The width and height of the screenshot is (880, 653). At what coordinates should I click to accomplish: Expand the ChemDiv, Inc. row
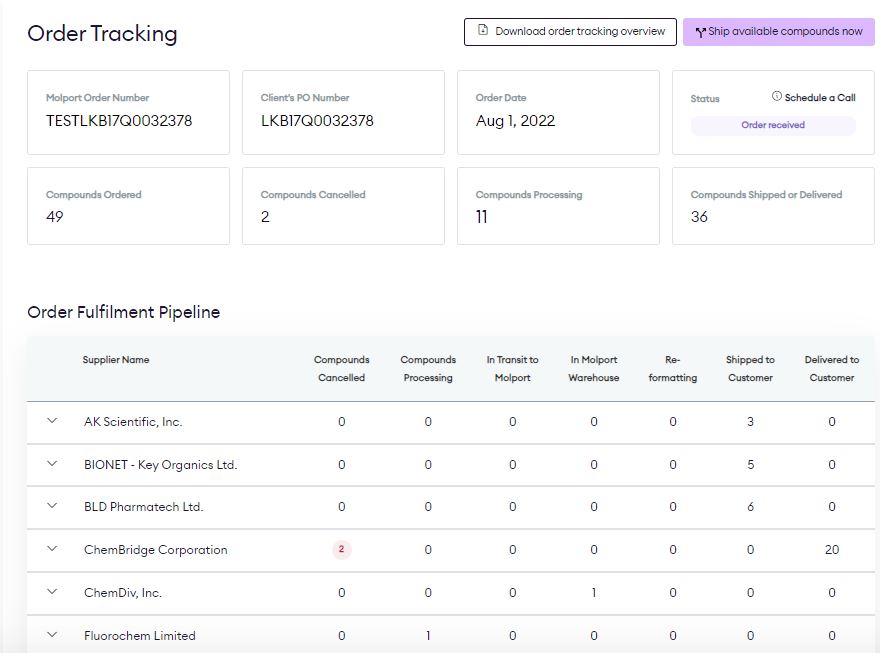click(52, 592)
